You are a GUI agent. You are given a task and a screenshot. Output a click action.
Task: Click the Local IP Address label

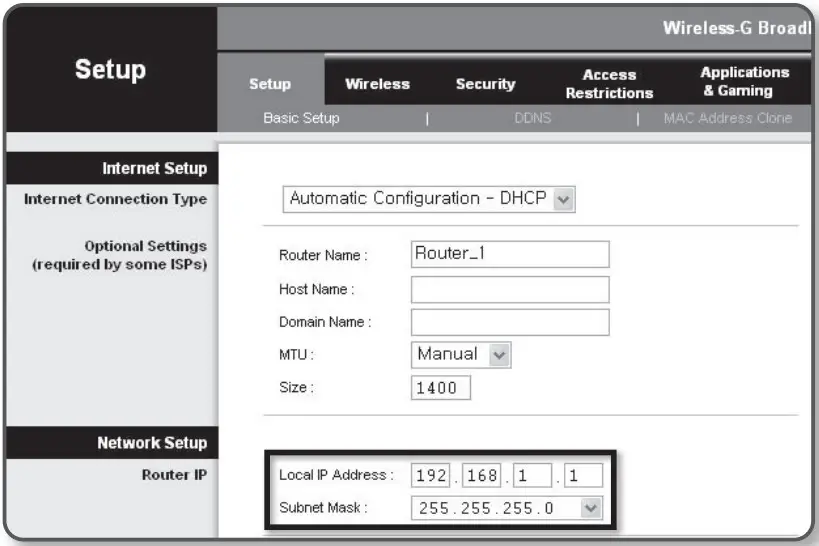click(x=336, y=475)
